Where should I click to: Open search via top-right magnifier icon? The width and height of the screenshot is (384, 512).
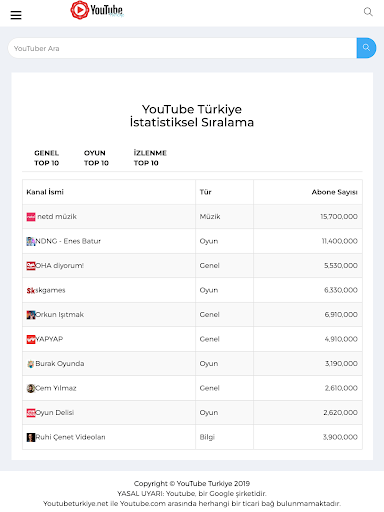(368, 12)
